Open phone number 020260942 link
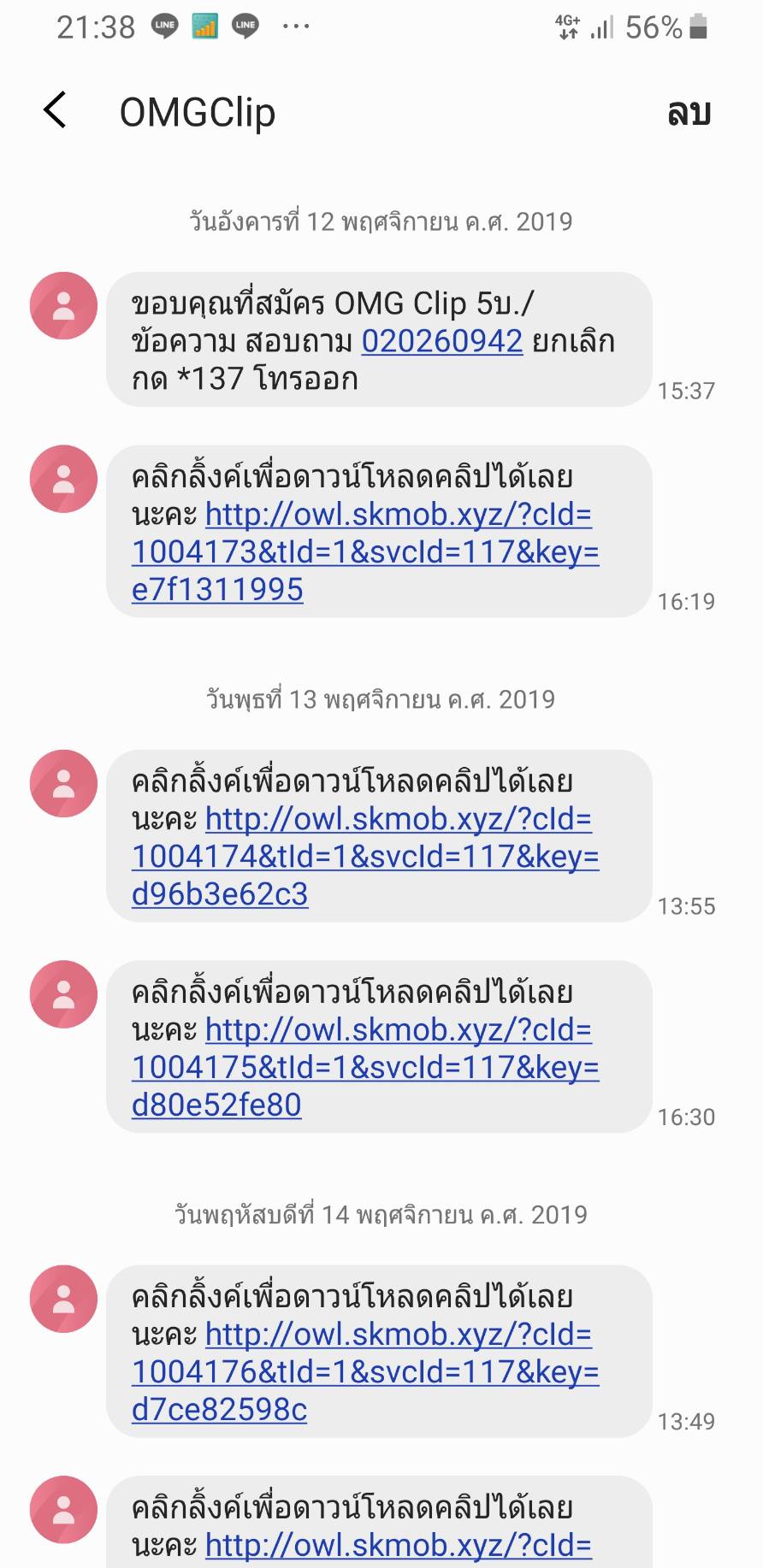 coord(441,341)
